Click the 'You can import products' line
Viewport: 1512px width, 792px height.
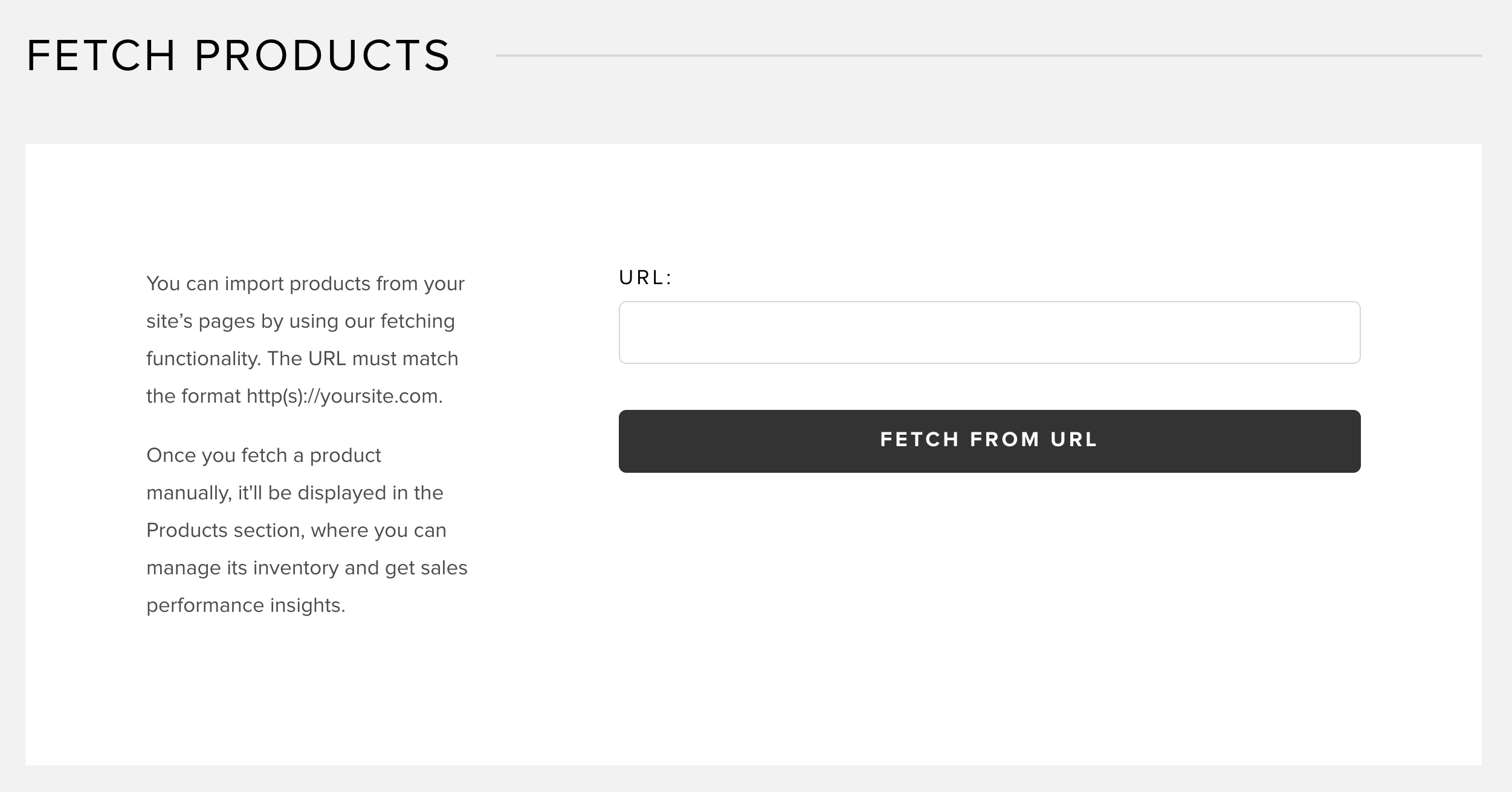click(305, 284)
